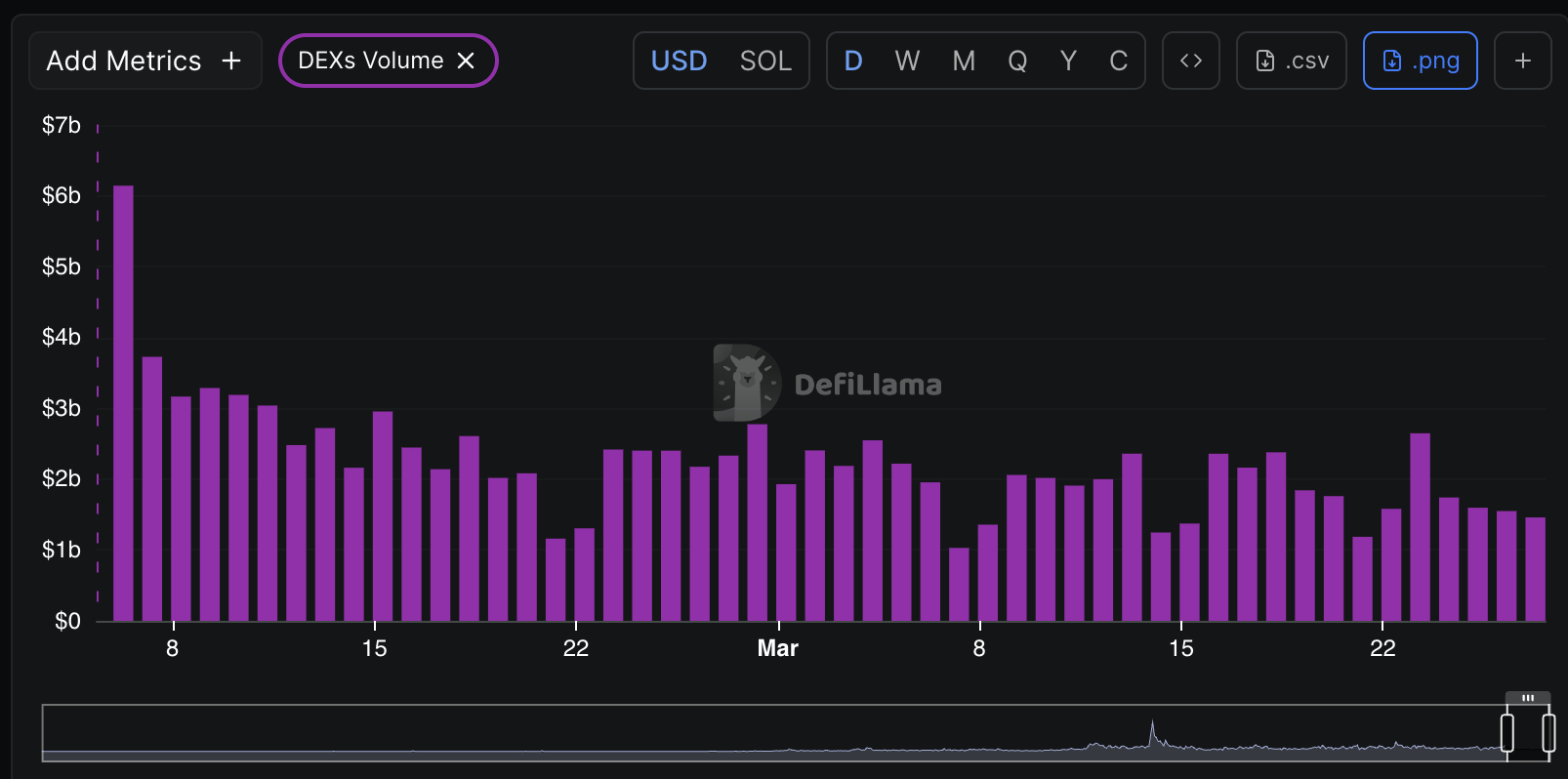Image resolution: width=1568 pixels, height=779 pixels.
Task: Click the right range slider handle
Action: tap(1548, 732)
